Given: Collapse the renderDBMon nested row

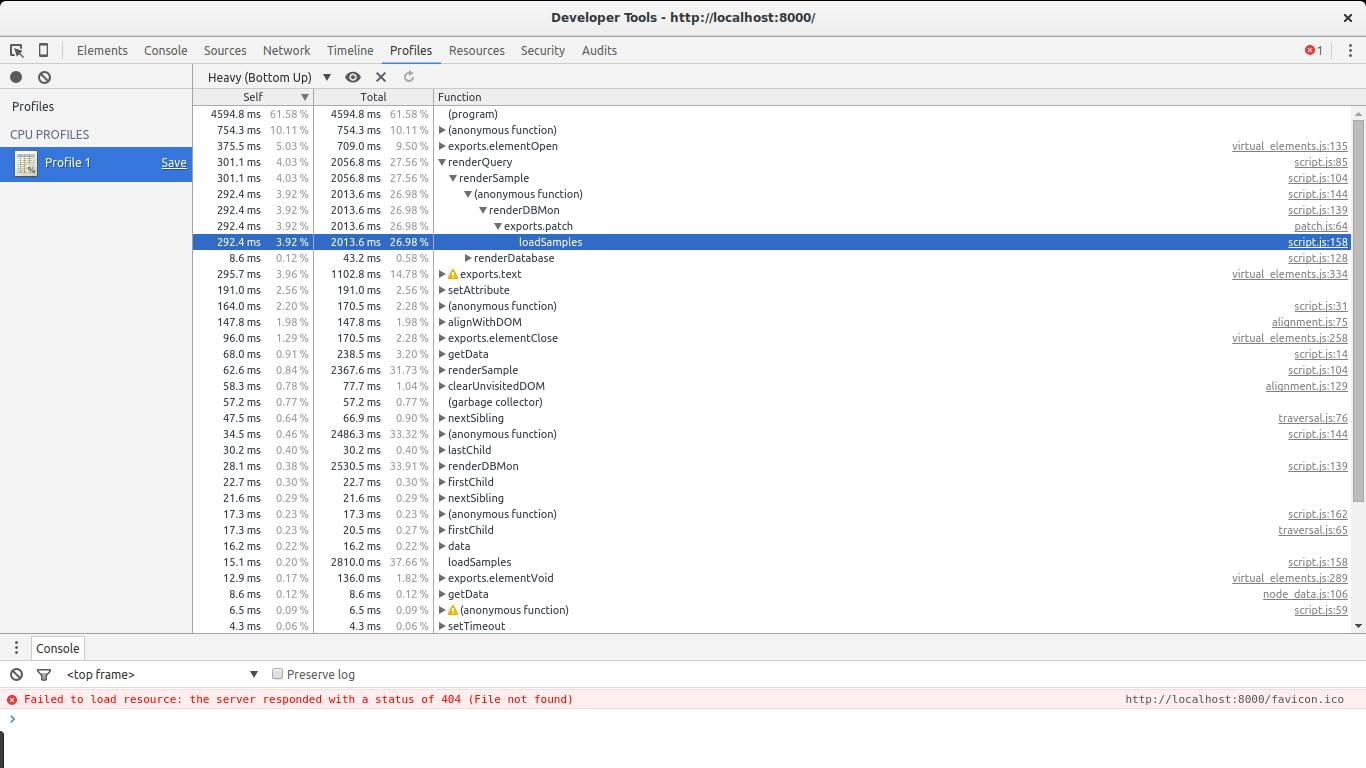Looking at the screenshot, I should [x=483, y=210].
